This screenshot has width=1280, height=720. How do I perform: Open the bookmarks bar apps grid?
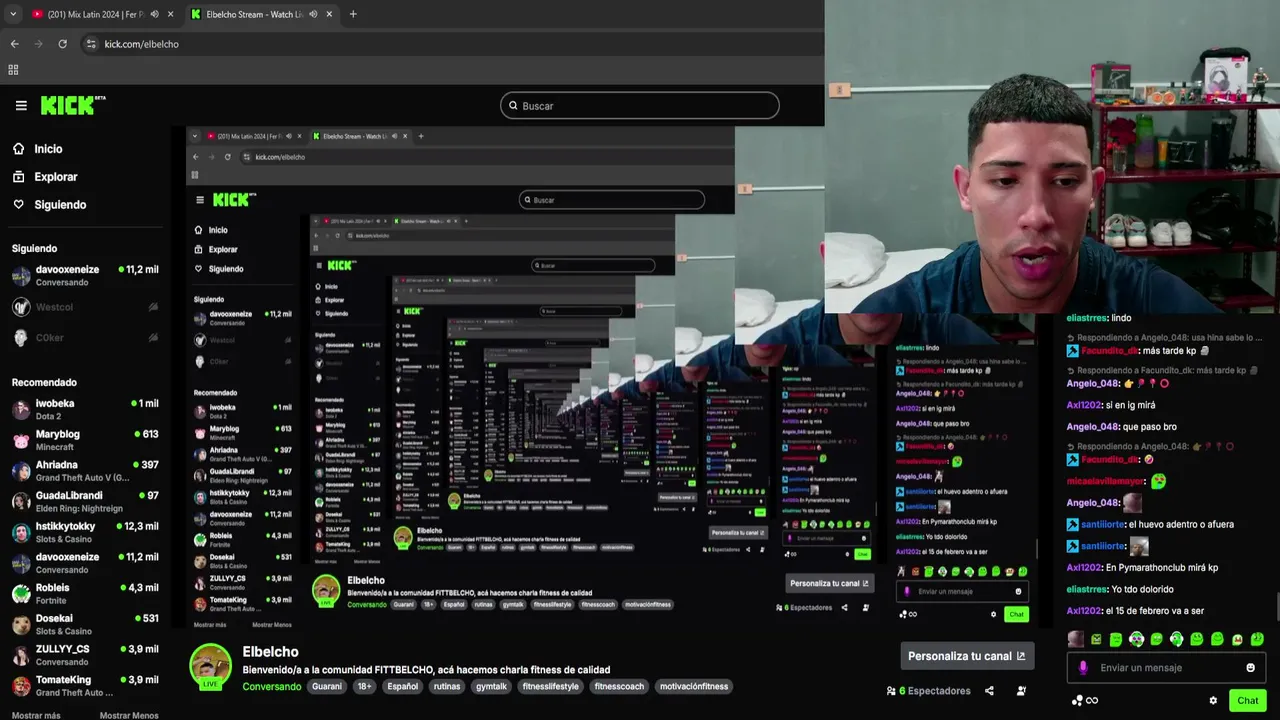[13, 70]
